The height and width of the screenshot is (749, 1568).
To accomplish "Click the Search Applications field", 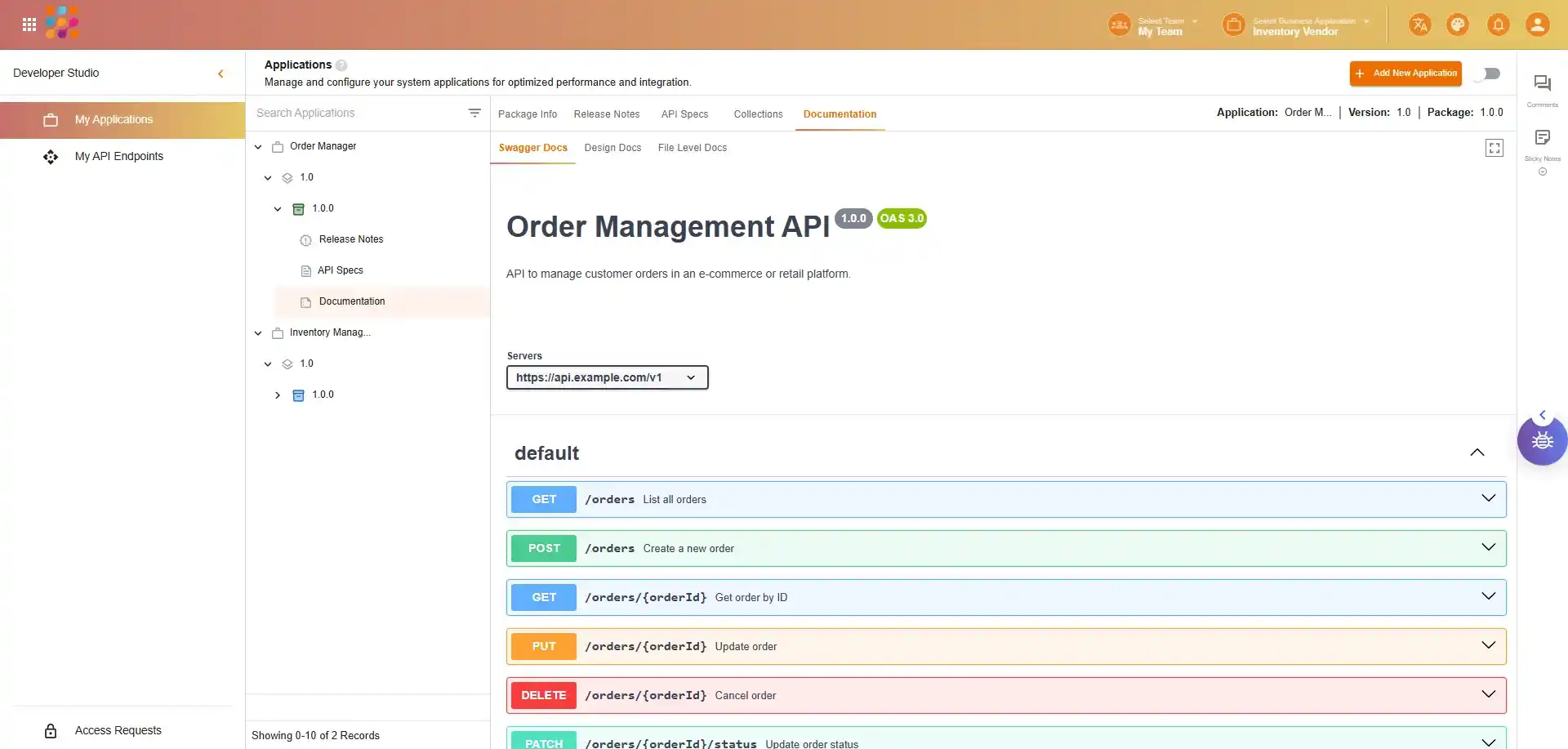I will click(x=355, y=113).
